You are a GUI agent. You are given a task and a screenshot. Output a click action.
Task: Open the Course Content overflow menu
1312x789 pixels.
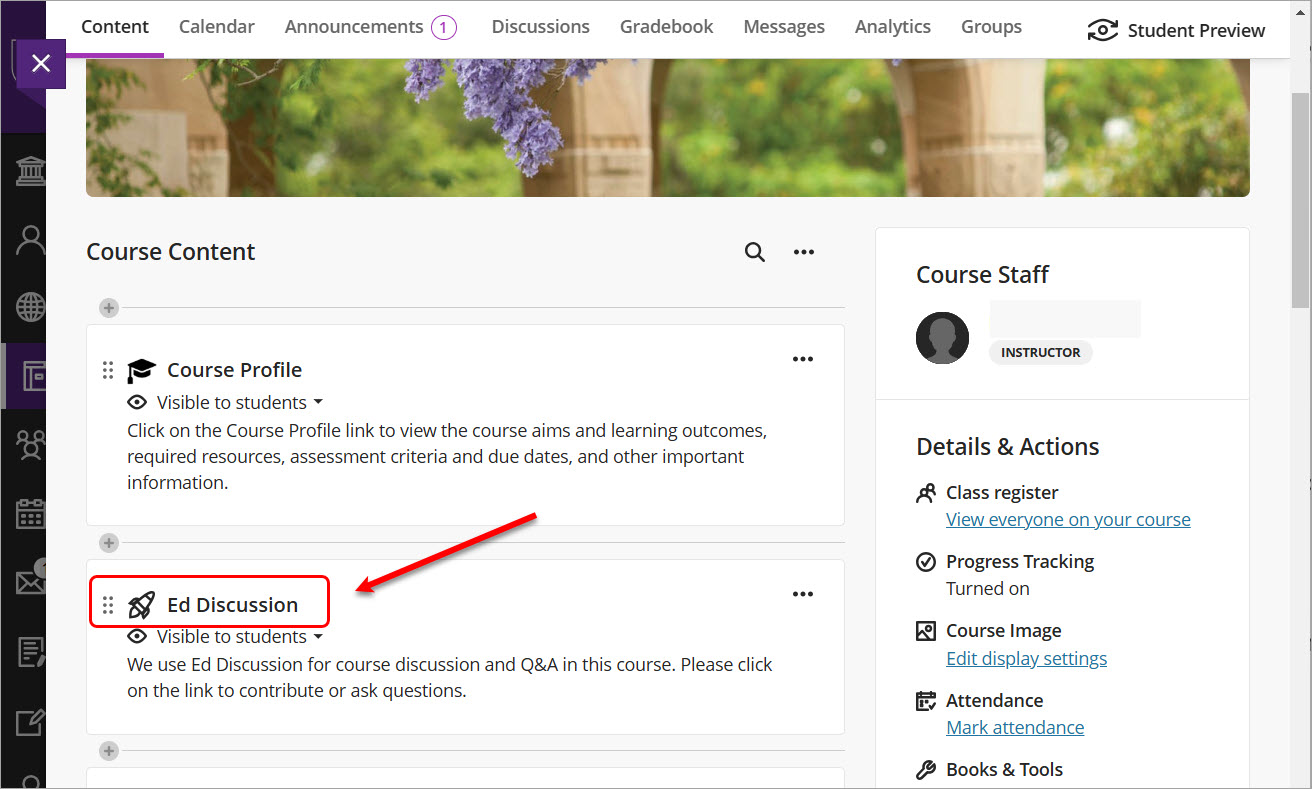(x=803, y=251)
